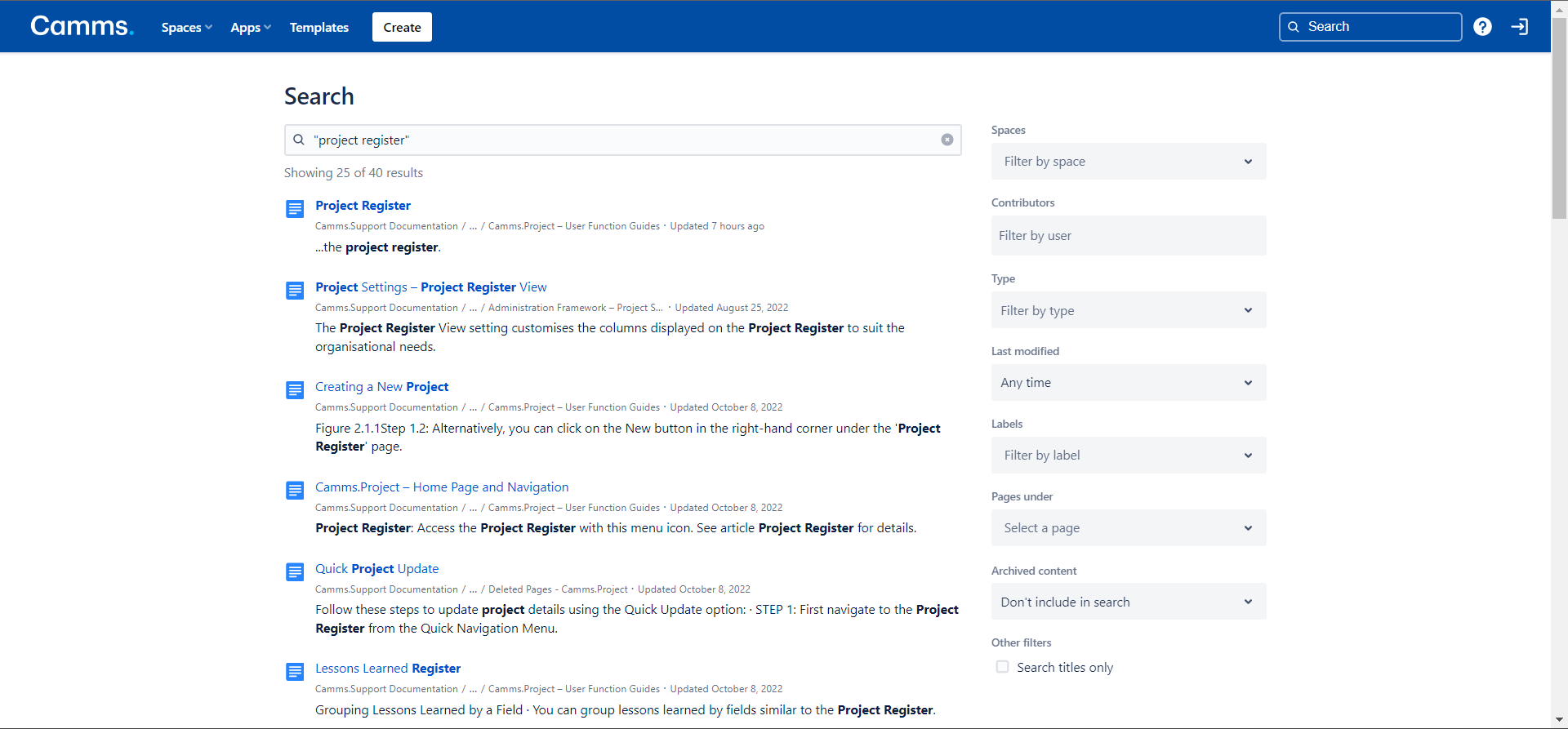Click the magnifier icon in the top search field
This screenshot has height=729, width=1568.
(x=1294, y=27)
